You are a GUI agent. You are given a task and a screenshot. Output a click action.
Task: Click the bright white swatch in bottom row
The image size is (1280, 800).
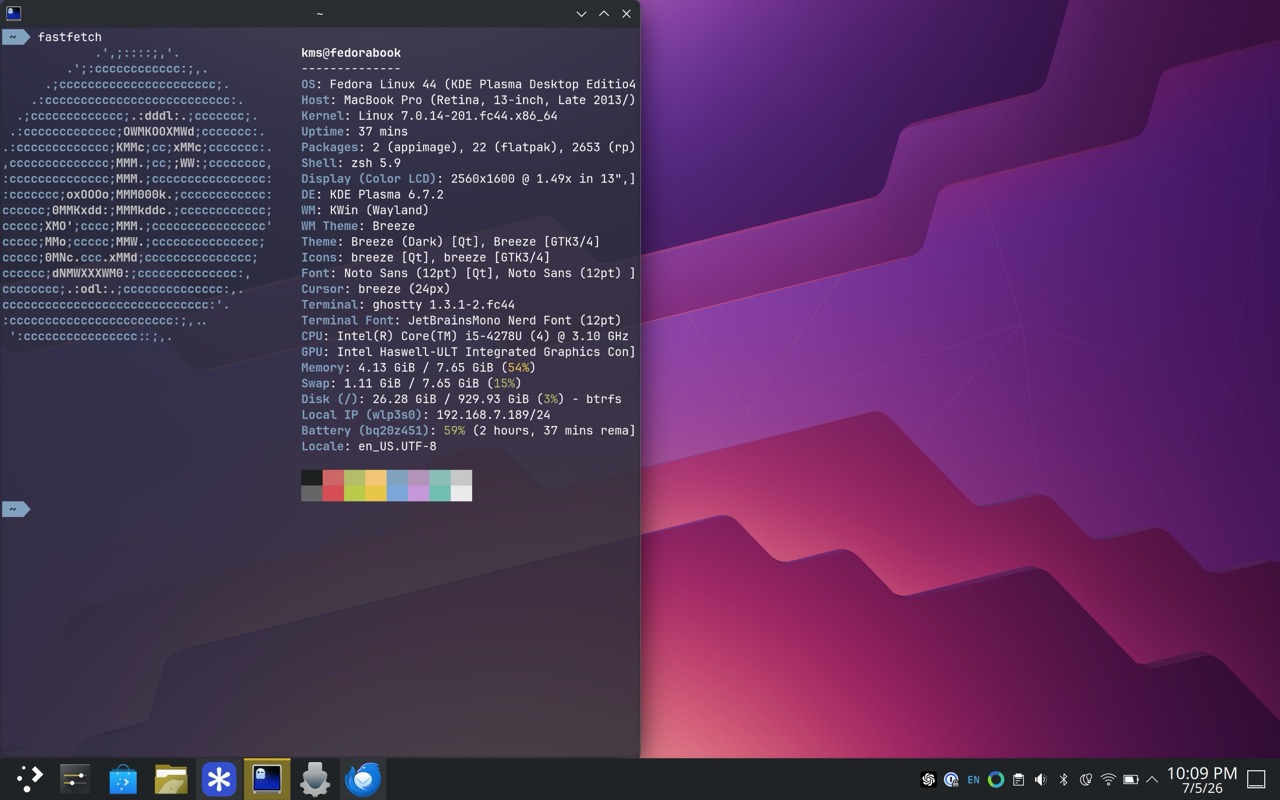point(461,493)
